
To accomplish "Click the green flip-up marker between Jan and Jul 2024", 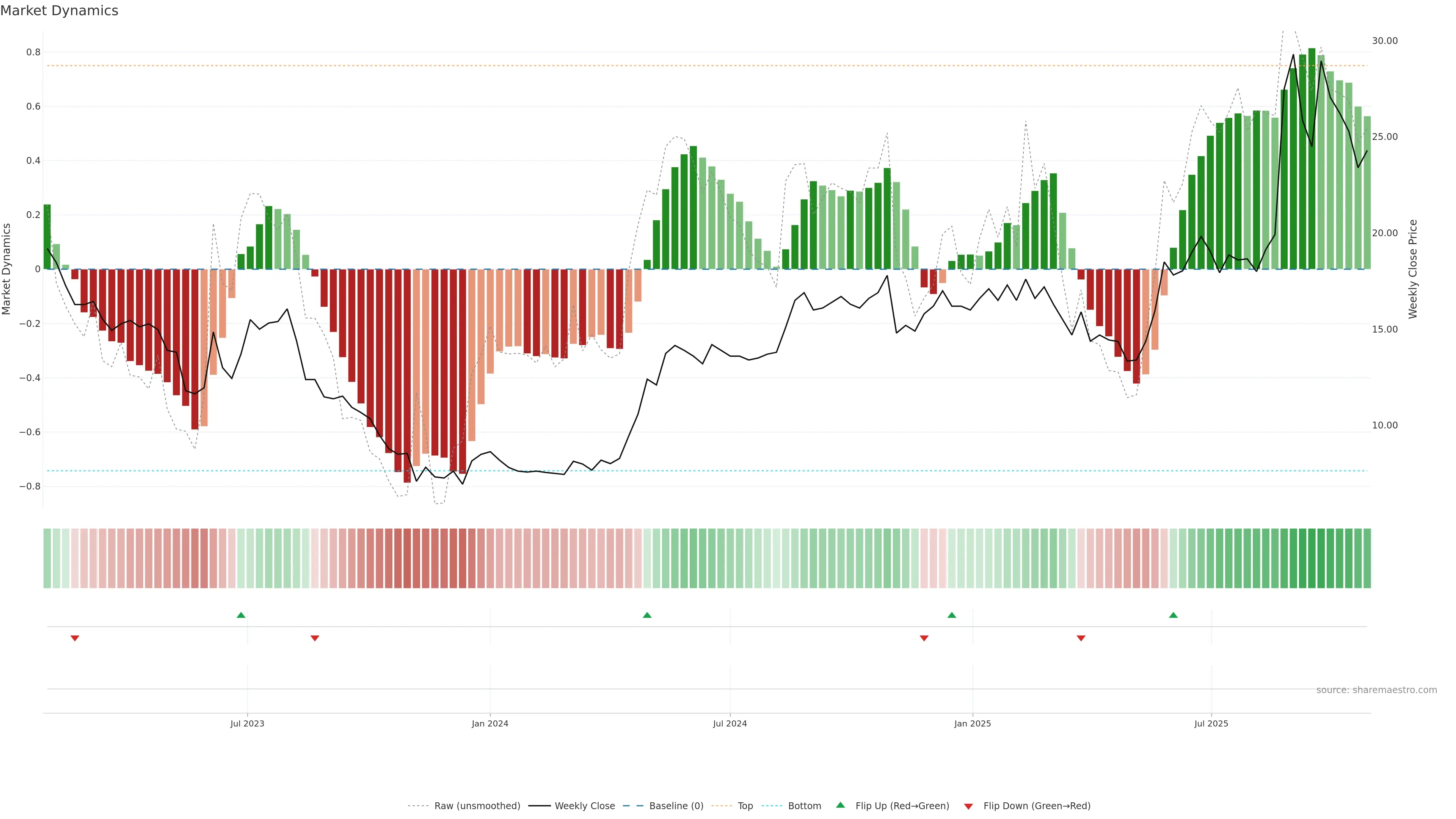I will click(x=647, y=615).
